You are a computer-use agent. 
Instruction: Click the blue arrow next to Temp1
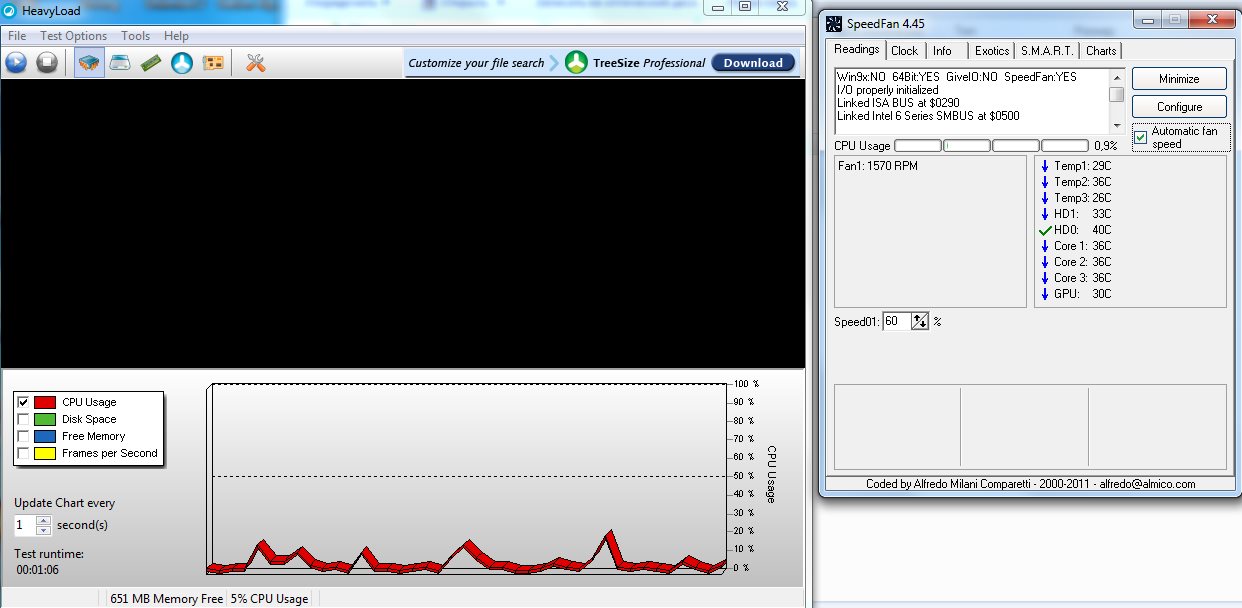(x=1045, y=166)
